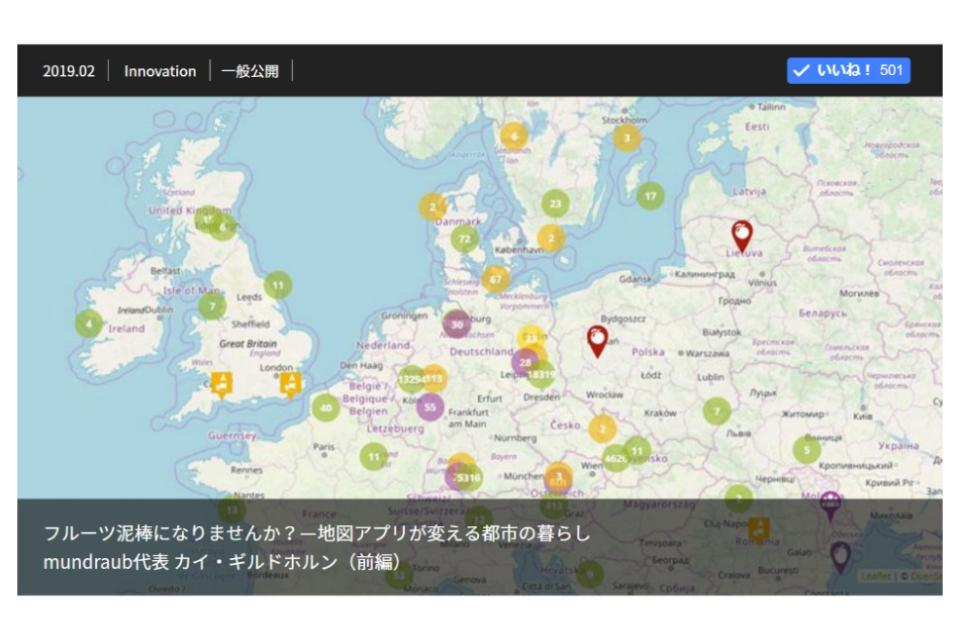Click the green cluster 4 over Ireland
This screenshot has height=639, width=960.
point(89,324)
